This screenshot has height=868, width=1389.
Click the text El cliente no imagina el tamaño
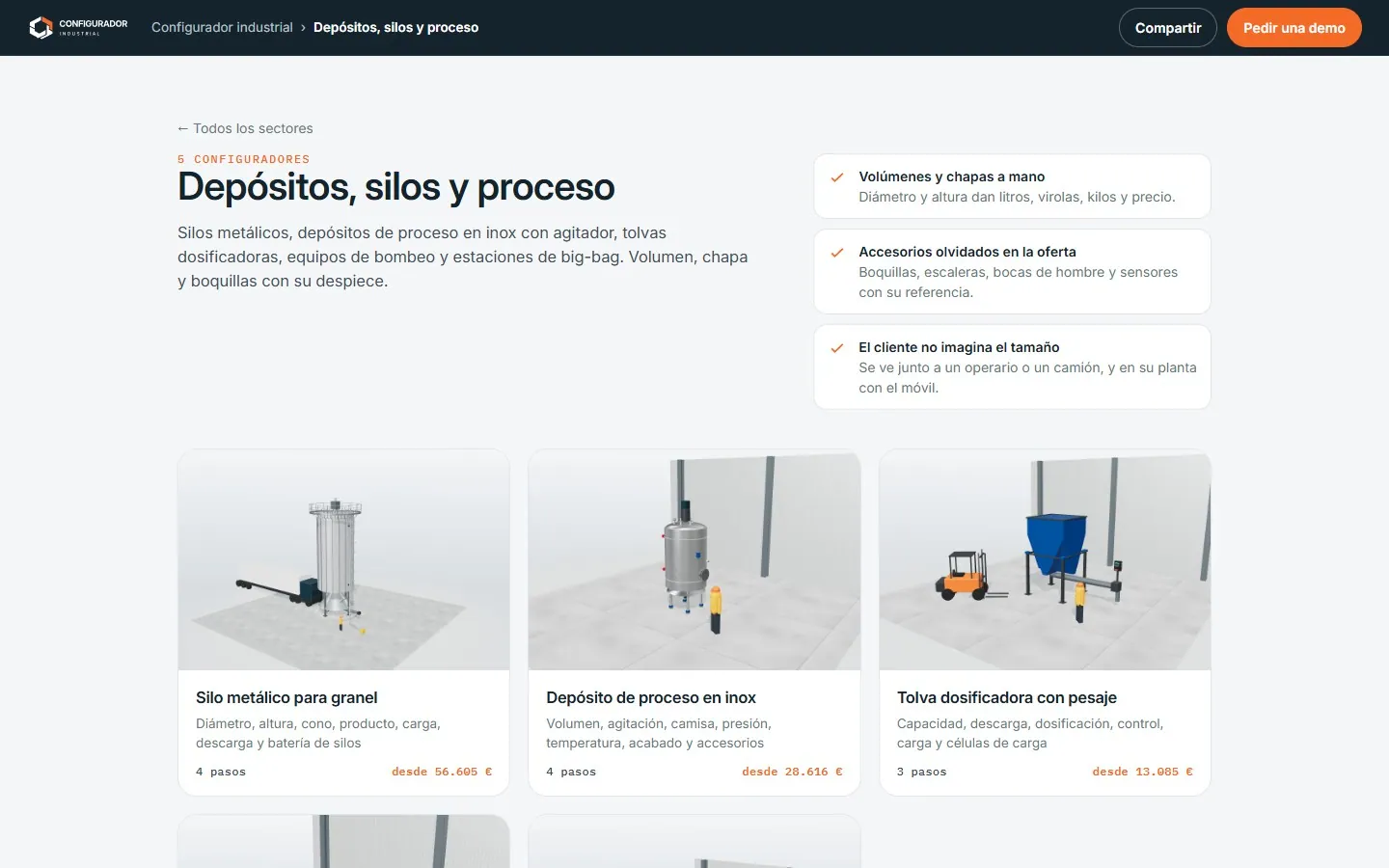point(960,347)
